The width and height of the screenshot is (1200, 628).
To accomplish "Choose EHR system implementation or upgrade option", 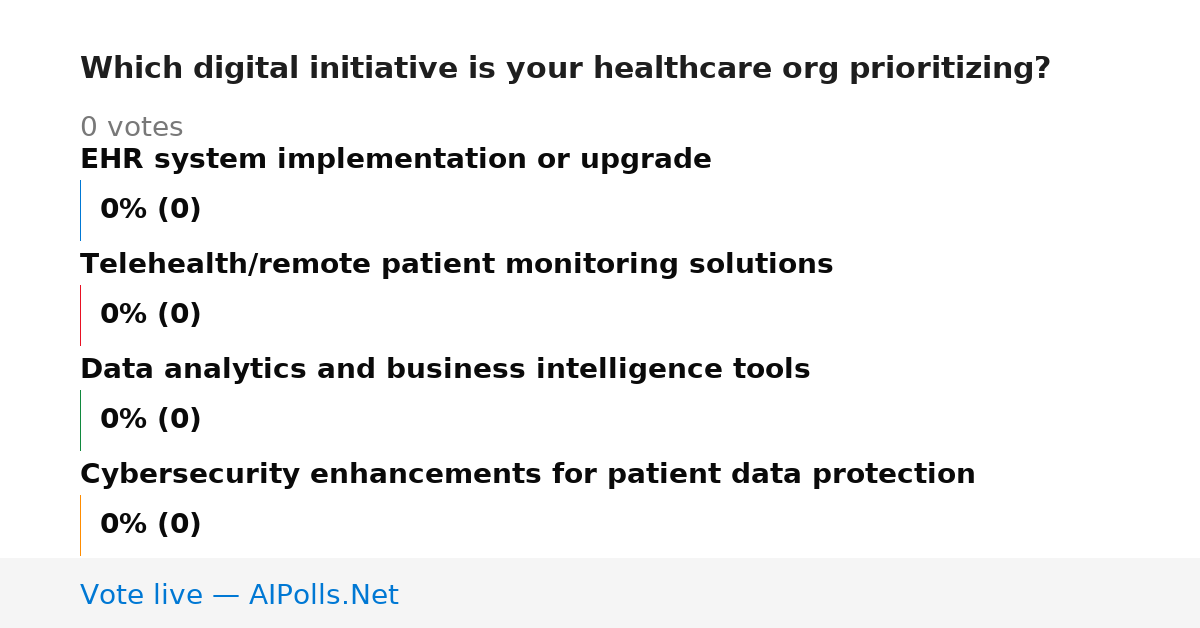I will pos(396,160).
